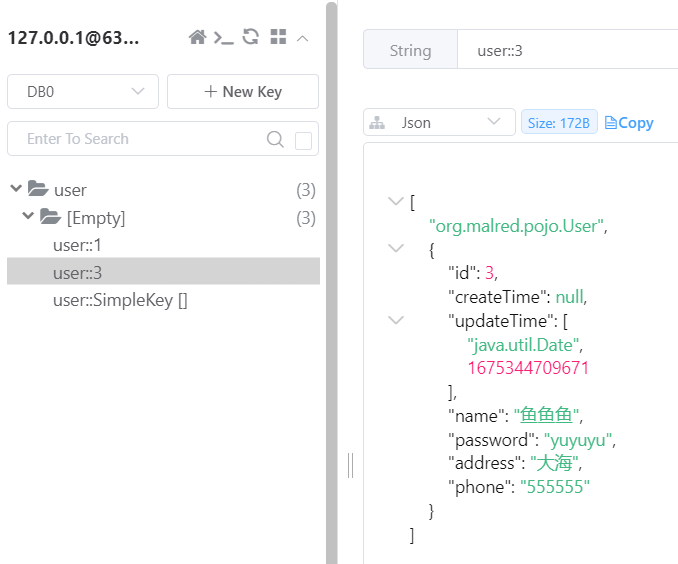Screen dimensions: 678x564
Task: Collapse the 127.0.0.1 connection with the up arrow
Action: pos(303,38)
